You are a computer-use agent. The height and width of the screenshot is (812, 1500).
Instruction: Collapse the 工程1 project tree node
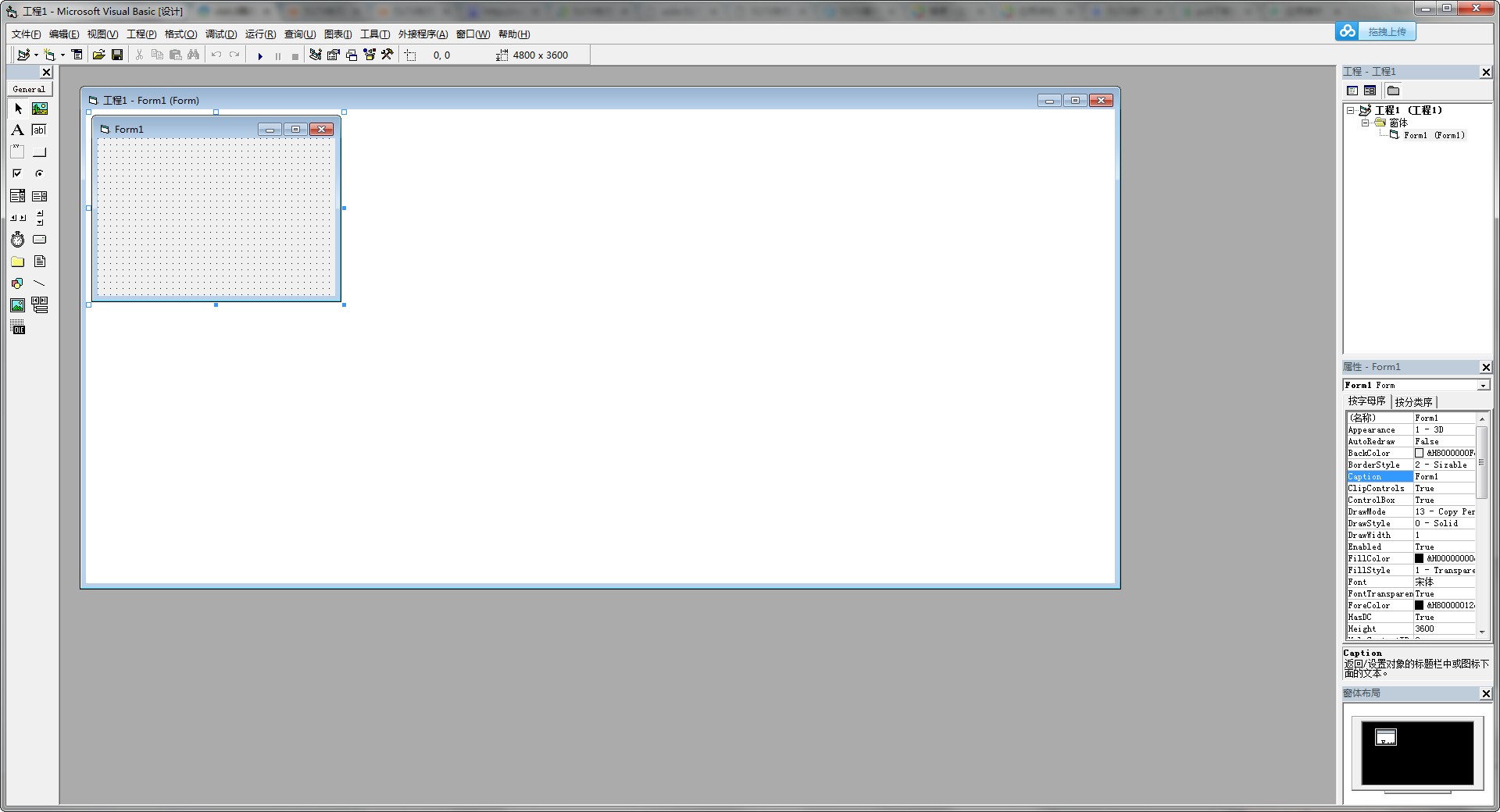1350,110
